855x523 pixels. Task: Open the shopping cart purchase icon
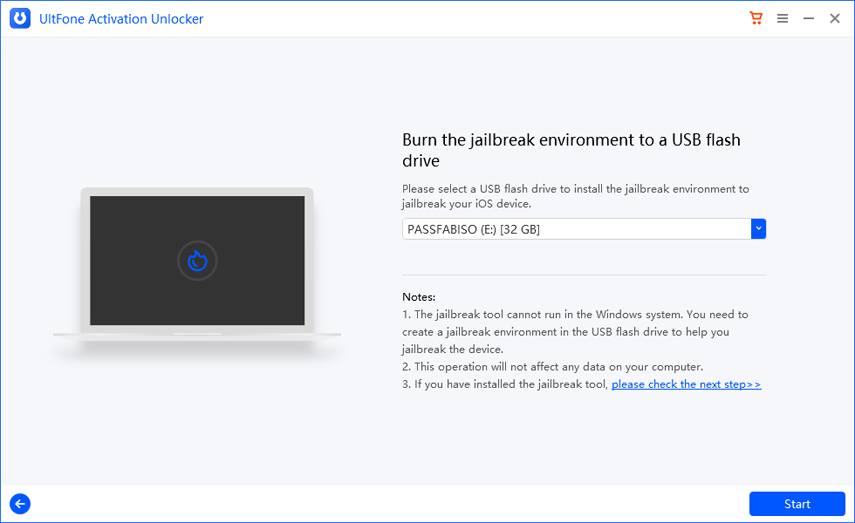click(x=756, y=19)
